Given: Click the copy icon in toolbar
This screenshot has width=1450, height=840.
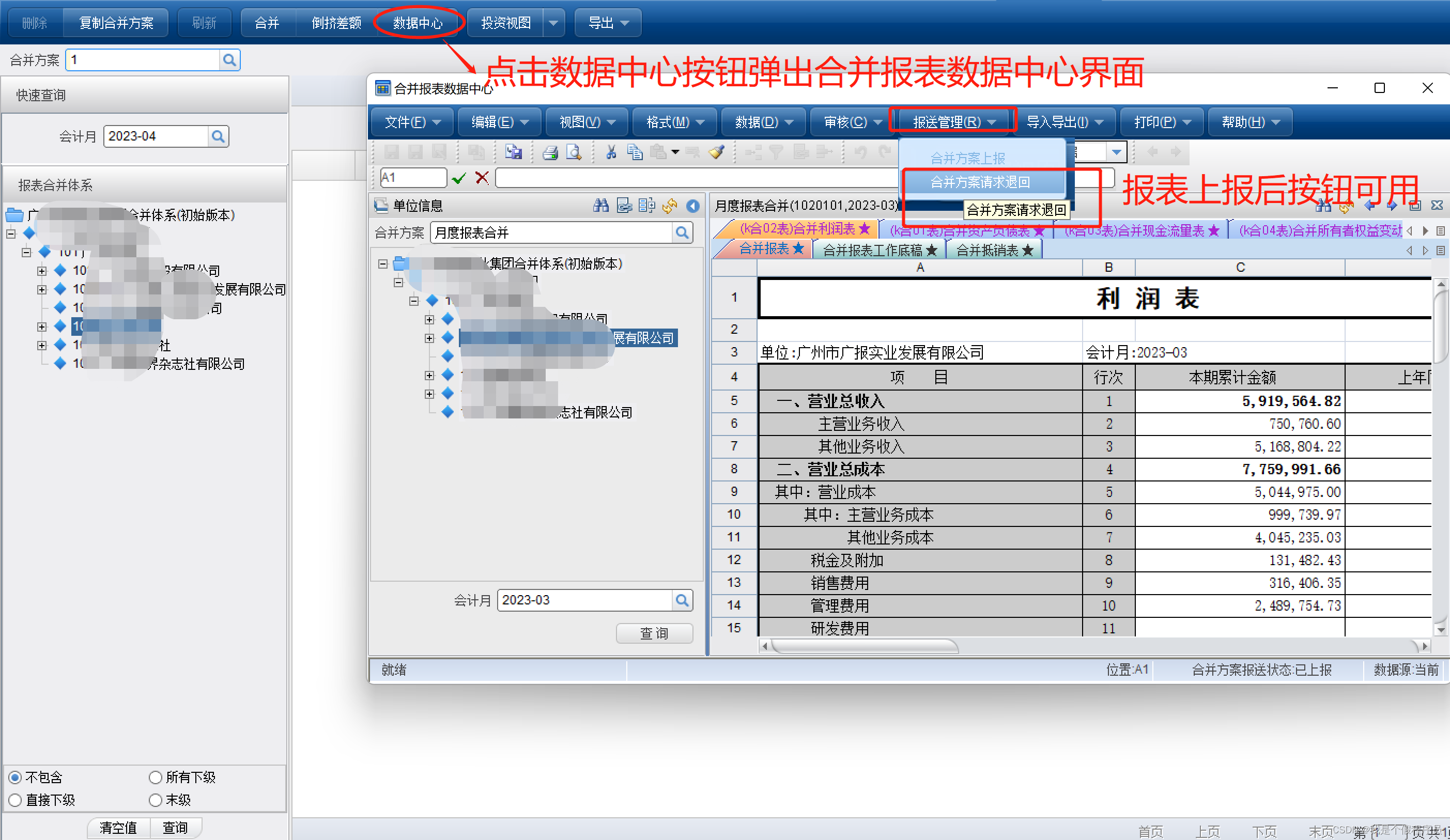Looking at the screenshot, I should 635,152.
